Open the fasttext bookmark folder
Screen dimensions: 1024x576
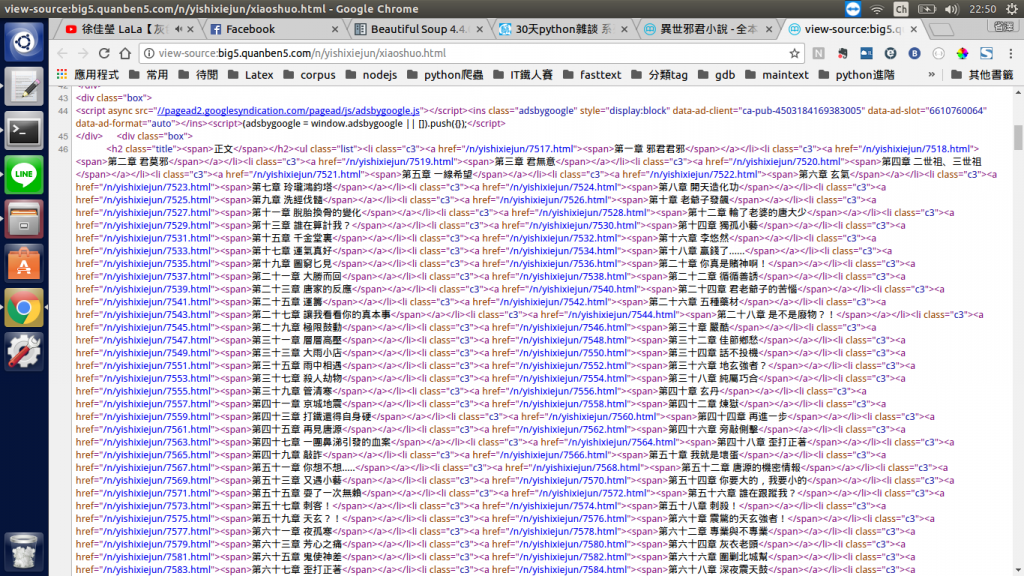[592, 74]
